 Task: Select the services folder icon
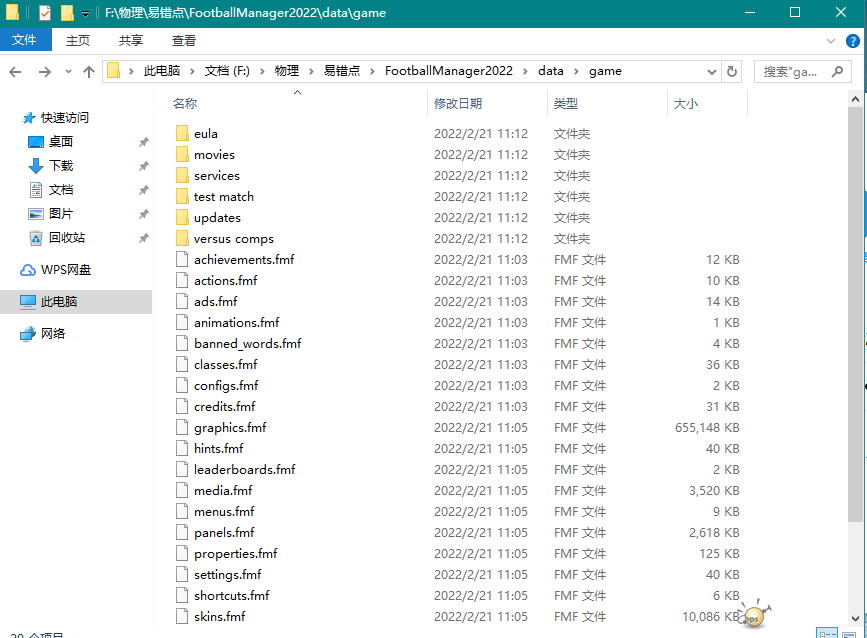click(x=182, y=175)
